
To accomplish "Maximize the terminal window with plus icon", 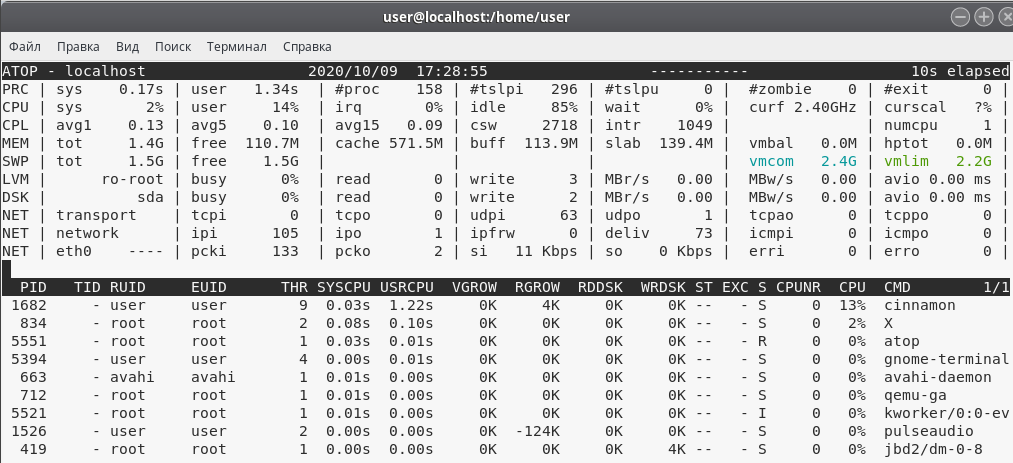I will 982,17.
